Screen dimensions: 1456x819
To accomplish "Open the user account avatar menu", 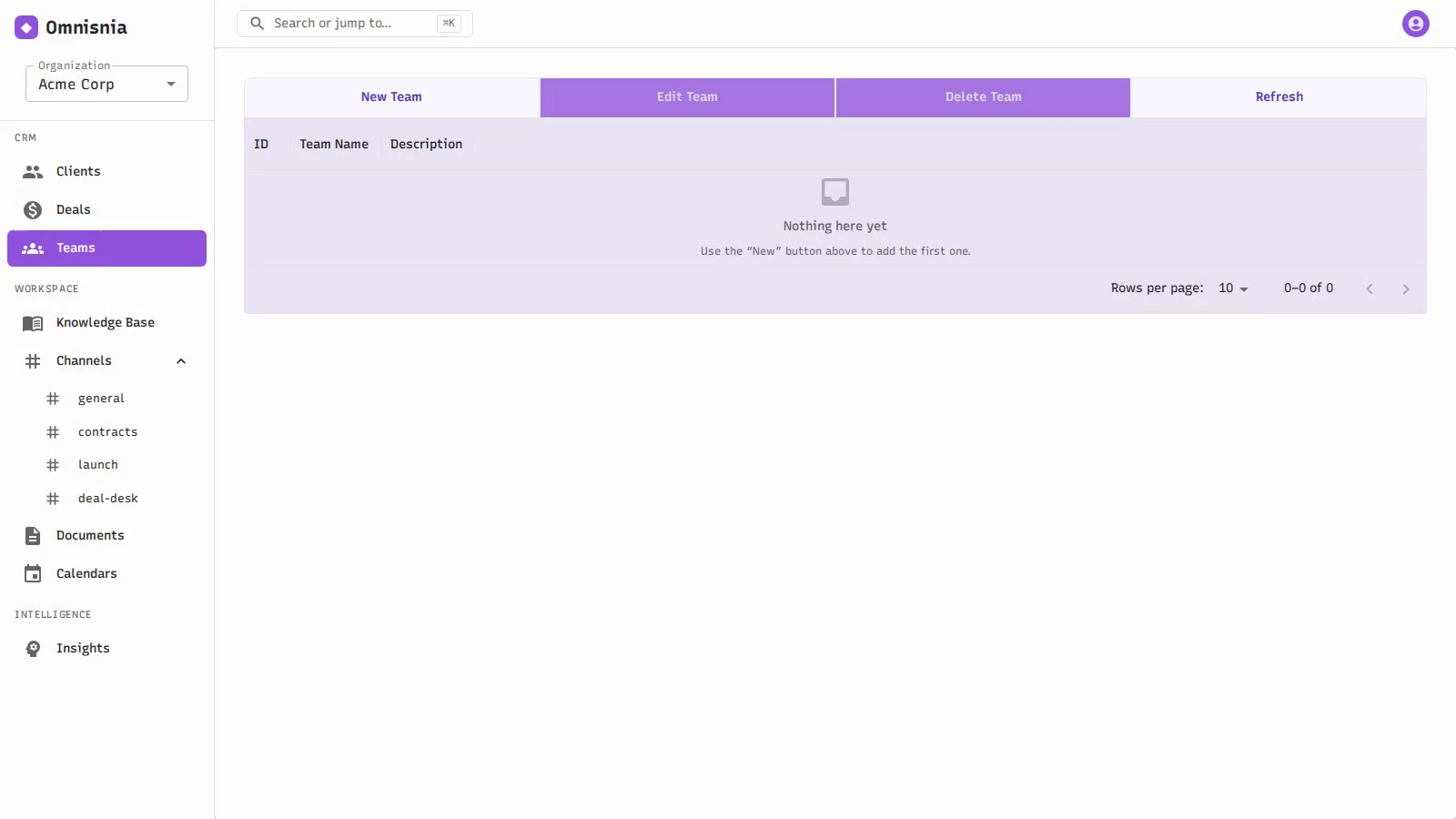I will point(1415,24).
